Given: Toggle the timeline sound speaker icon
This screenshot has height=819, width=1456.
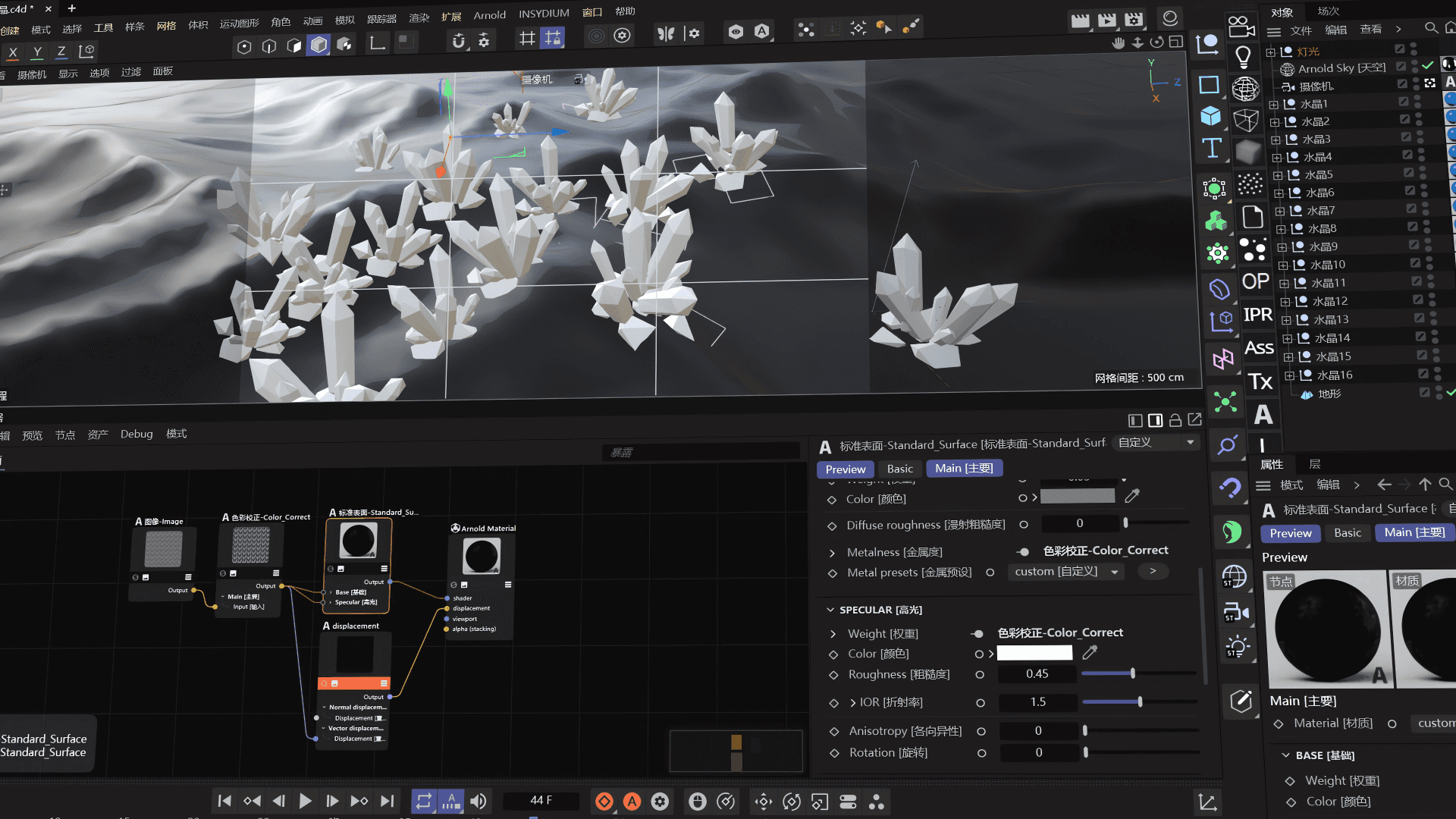Looking at the screenshot, I should coord(479,802).
